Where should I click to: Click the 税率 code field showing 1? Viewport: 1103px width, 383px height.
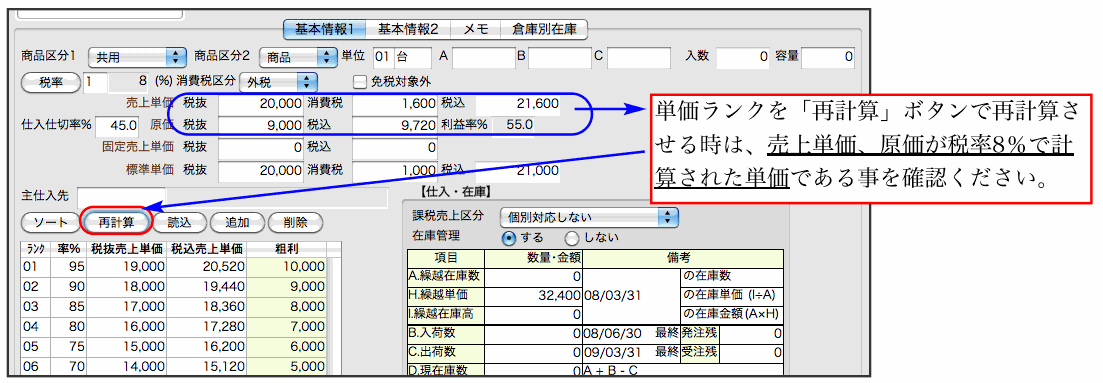pyautogui.click(x=96, y=82)
